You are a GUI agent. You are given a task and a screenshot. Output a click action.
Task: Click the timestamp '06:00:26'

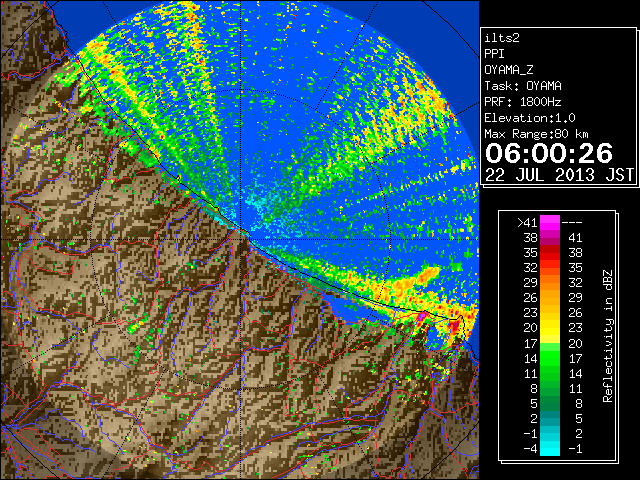tap(549, 153)
